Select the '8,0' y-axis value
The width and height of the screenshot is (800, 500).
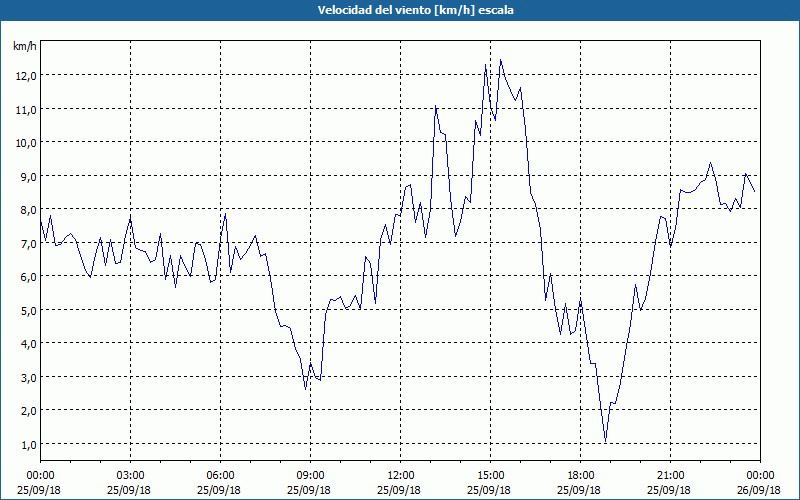pos(28,209)
